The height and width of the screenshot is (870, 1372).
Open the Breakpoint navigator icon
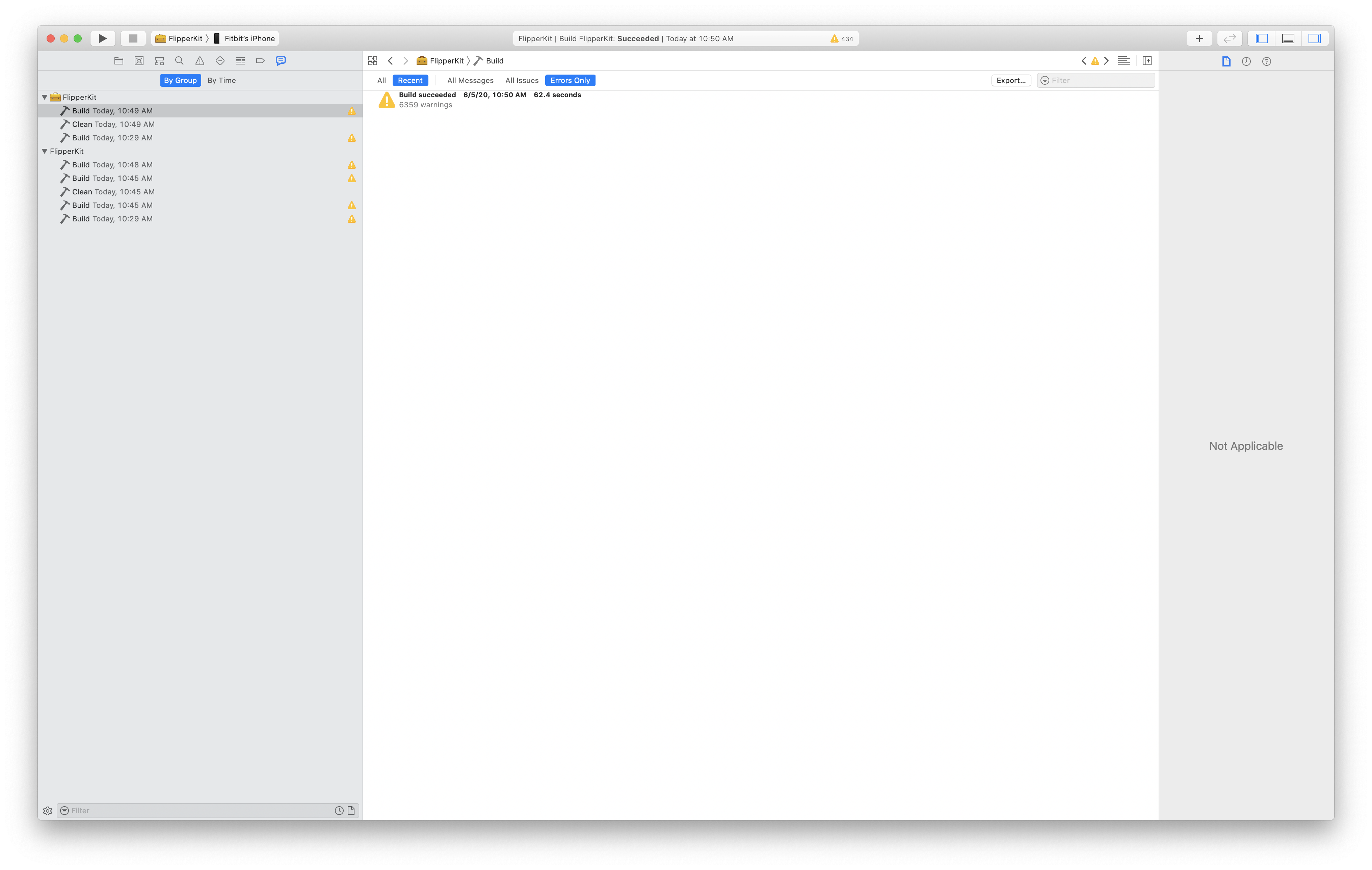click(x=260, y=60)
